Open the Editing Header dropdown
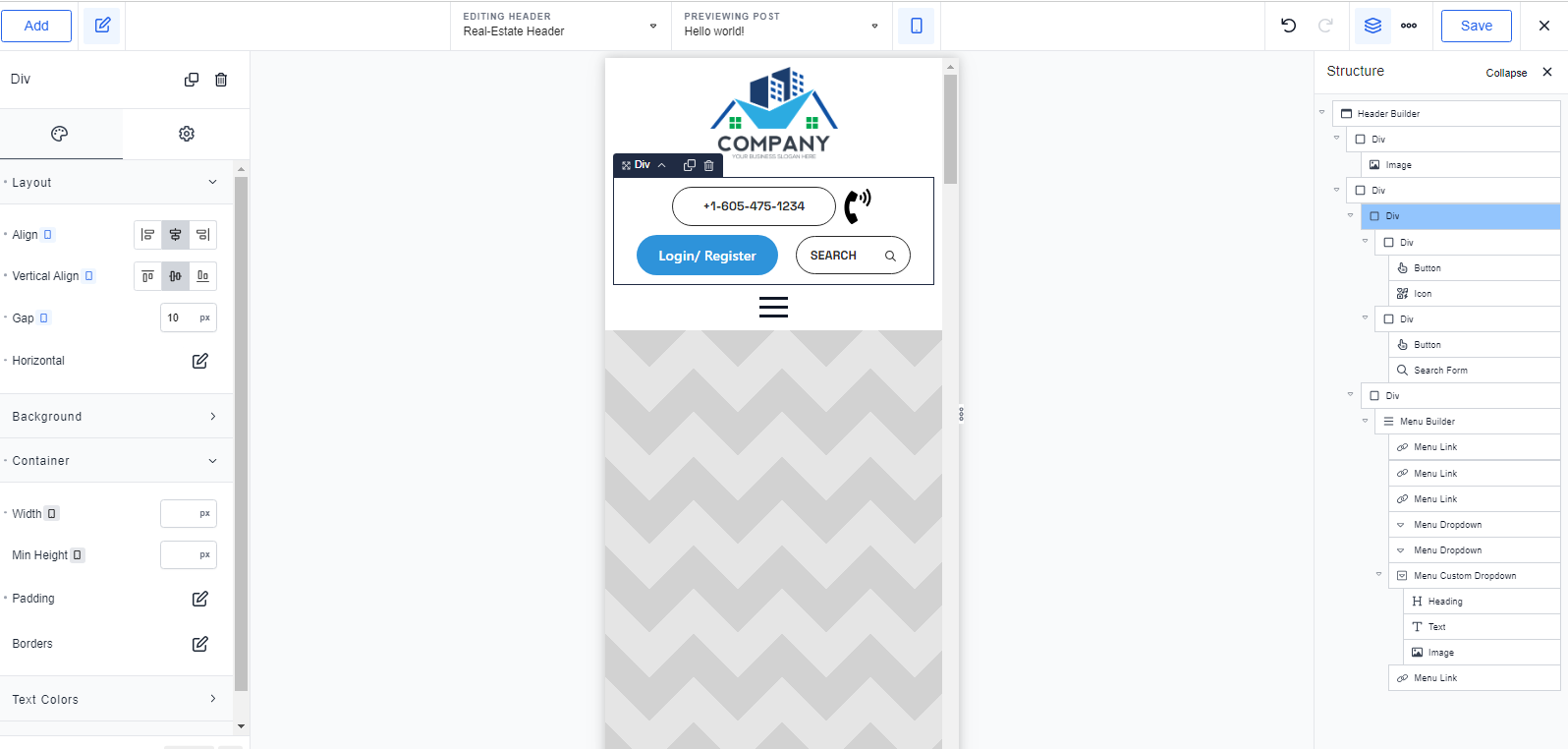Image resolution: width=1568 pixels, height=749 pixels. click(560, 26)
